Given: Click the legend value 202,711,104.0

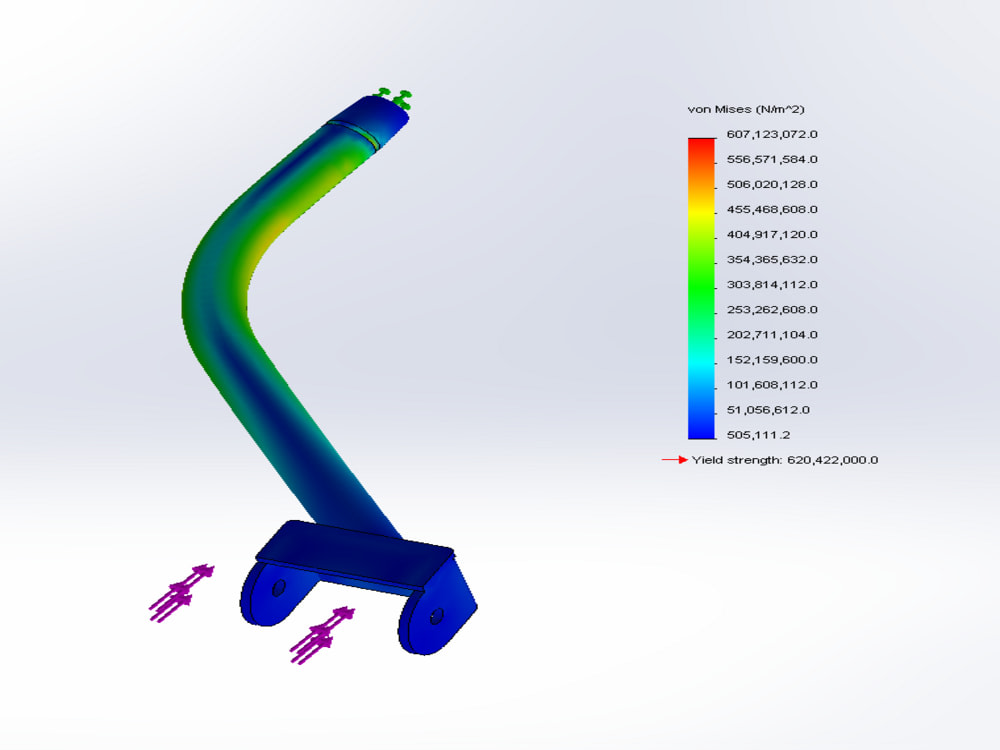Looking at the screenshot, I should (772, 334).
